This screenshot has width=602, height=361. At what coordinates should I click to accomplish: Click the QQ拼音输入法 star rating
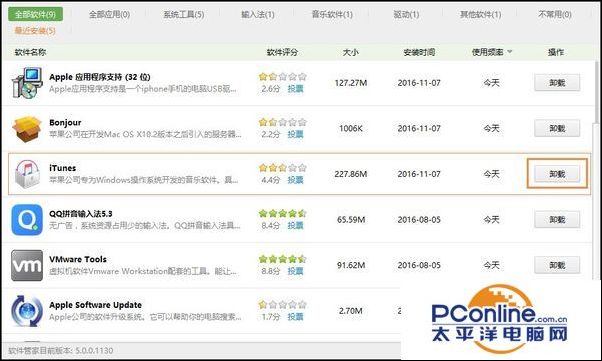pos(282,214)
